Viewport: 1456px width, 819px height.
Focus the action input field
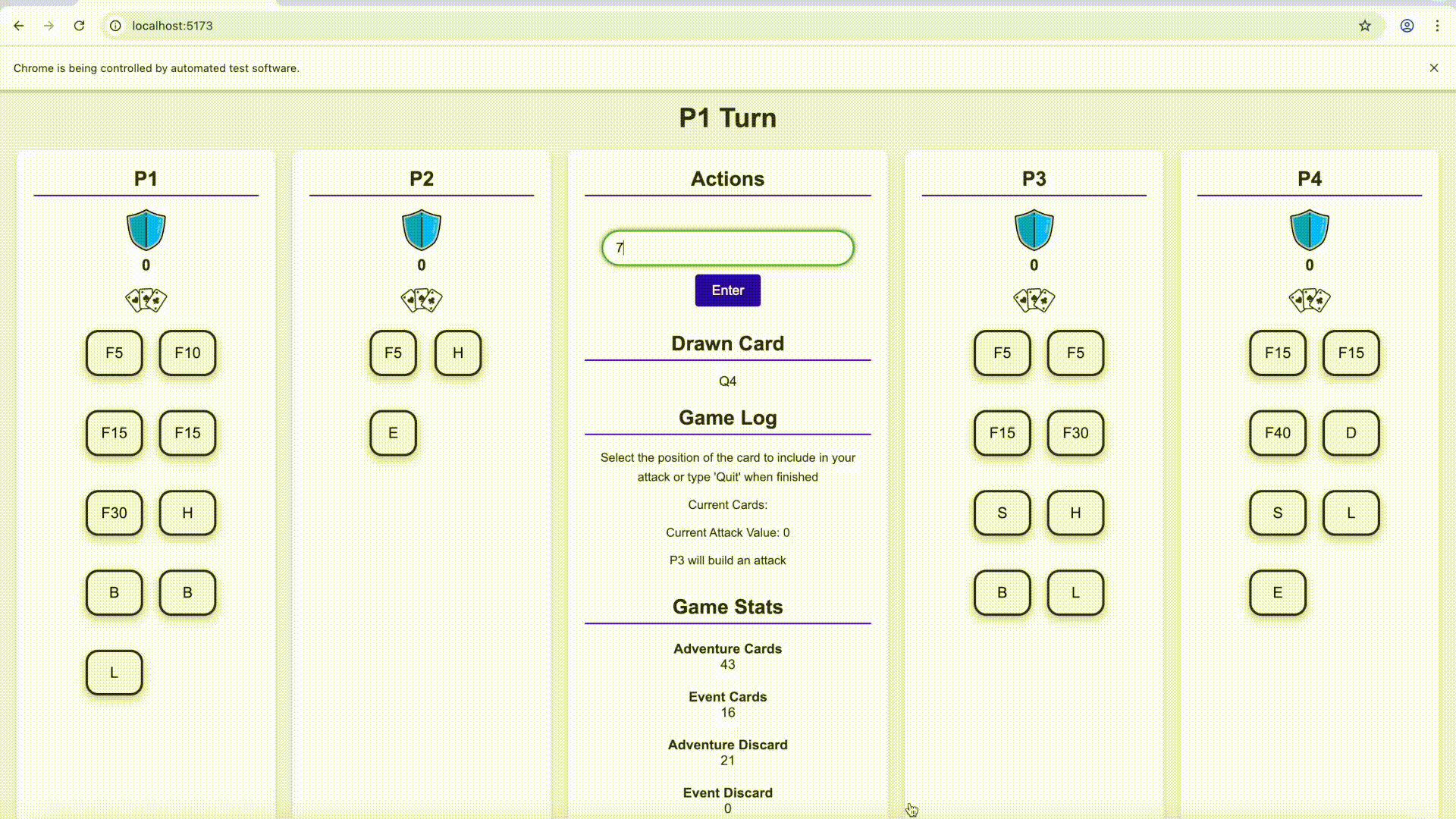[727, 248]
